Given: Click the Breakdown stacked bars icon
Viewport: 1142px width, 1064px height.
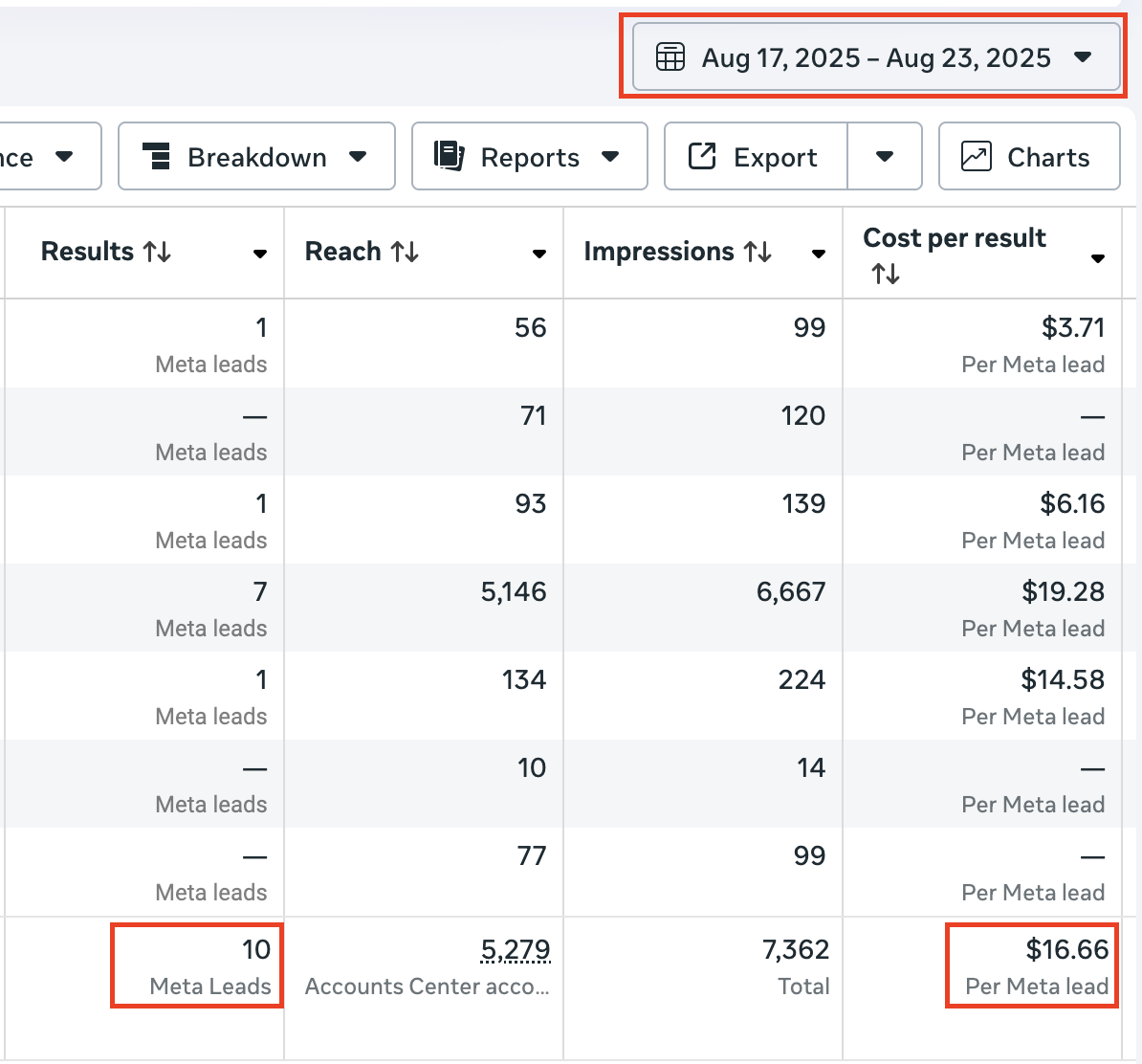Looking at the screenshot, I should tap(156, 156).
